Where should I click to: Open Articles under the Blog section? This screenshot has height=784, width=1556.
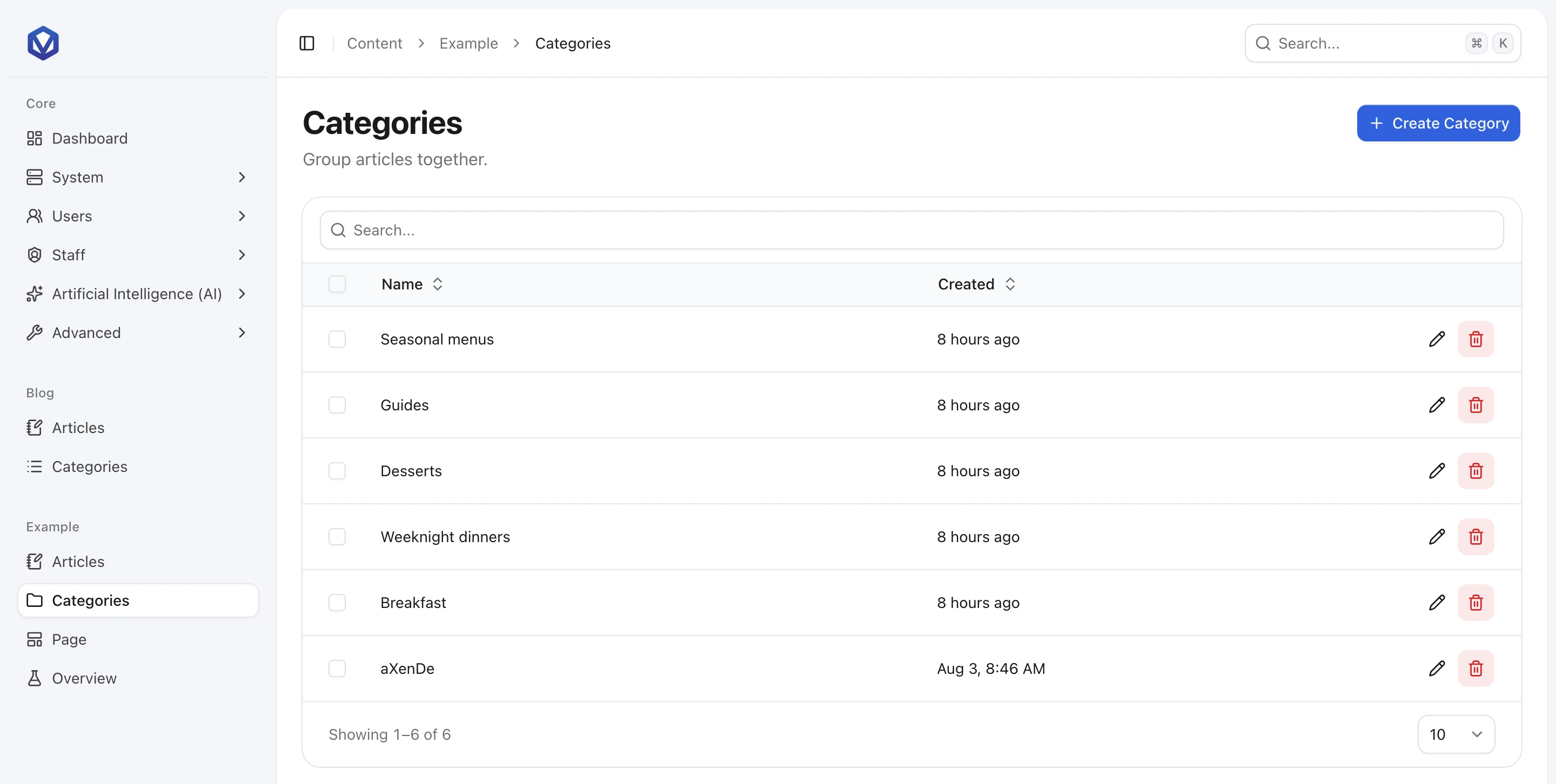[x=138, y=428]
